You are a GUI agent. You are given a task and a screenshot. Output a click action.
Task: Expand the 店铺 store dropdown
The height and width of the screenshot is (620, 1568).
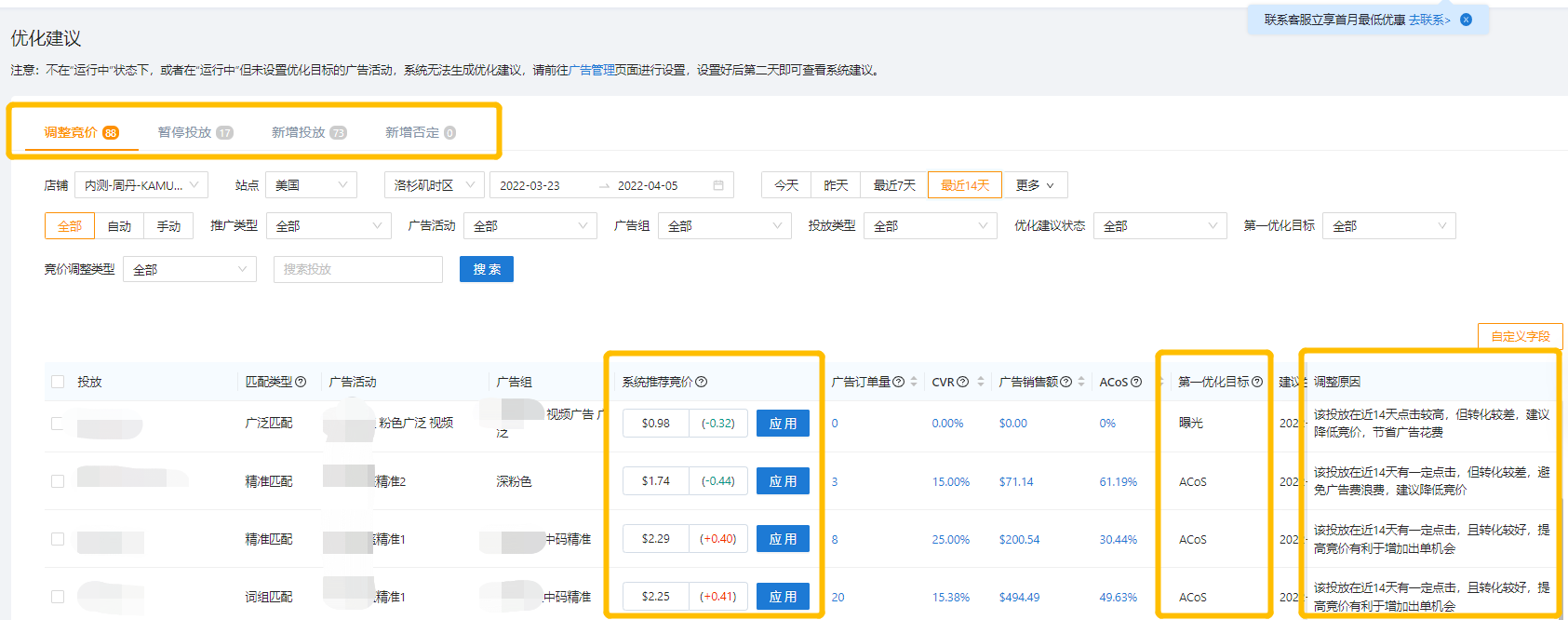(141, 185)
